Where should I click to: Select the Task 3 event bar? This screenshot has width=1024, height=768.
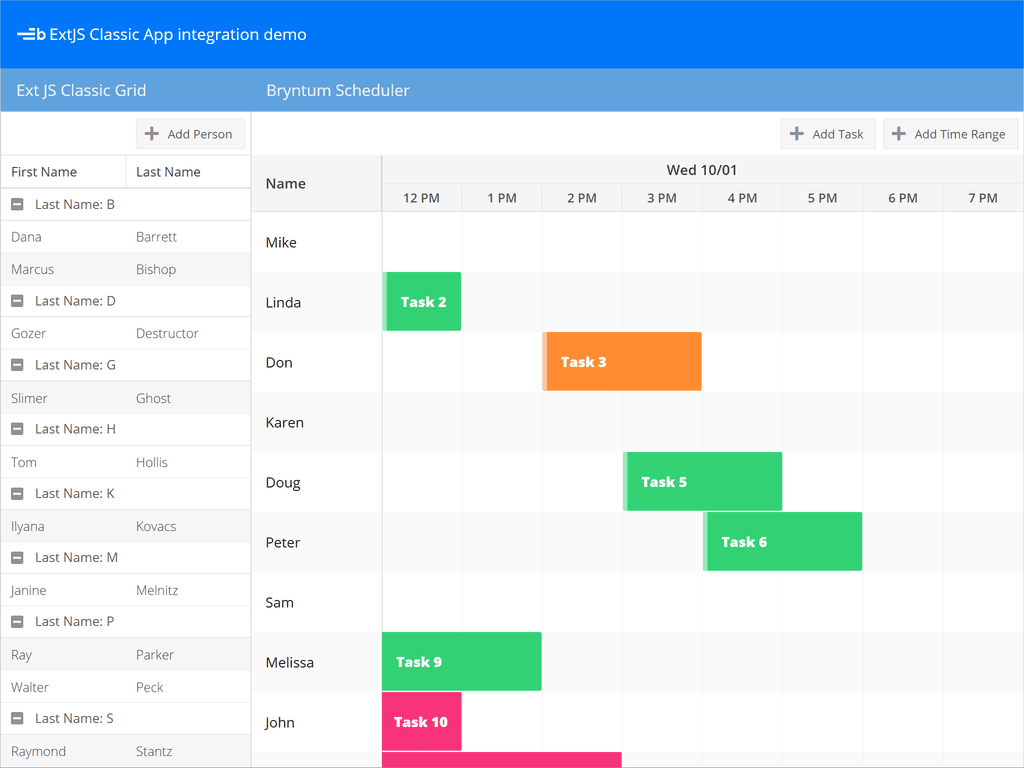(x=622, y=361)
